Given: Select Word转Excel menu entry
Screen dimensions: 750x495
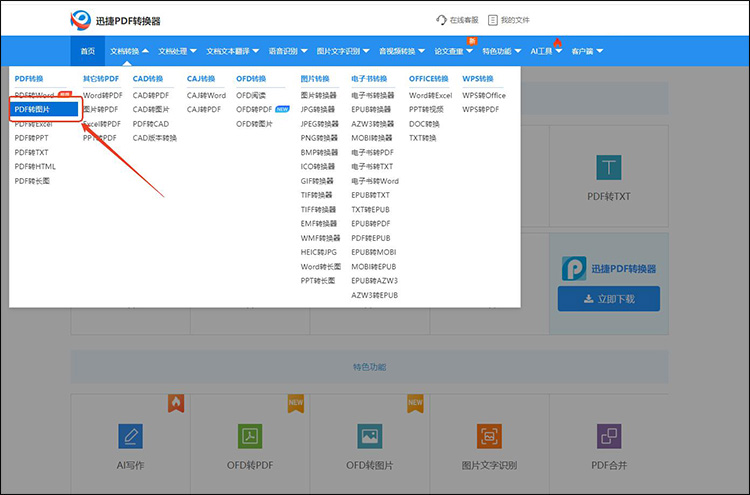Looking at the screenshot, I should click(x=430, y=96).
